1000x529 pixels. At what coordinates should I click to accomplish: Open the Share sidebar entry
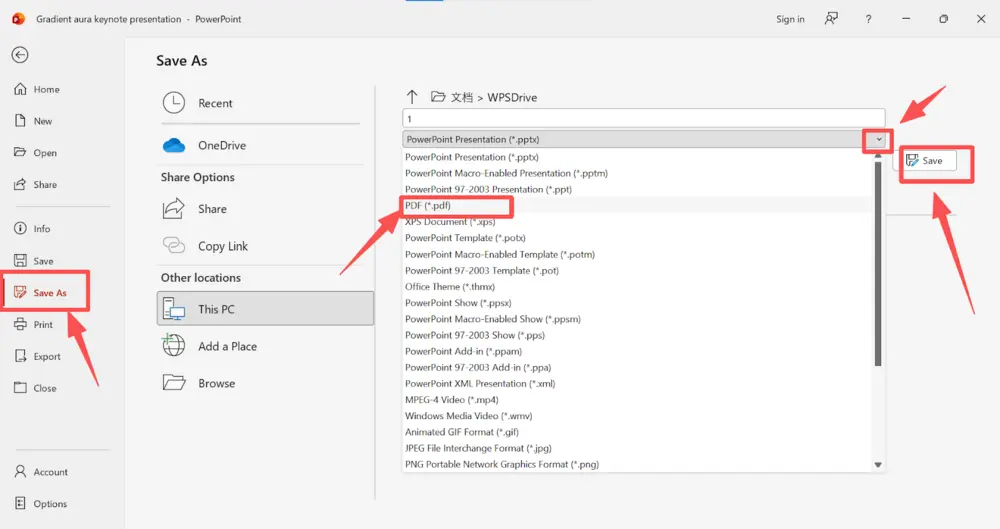36,184
